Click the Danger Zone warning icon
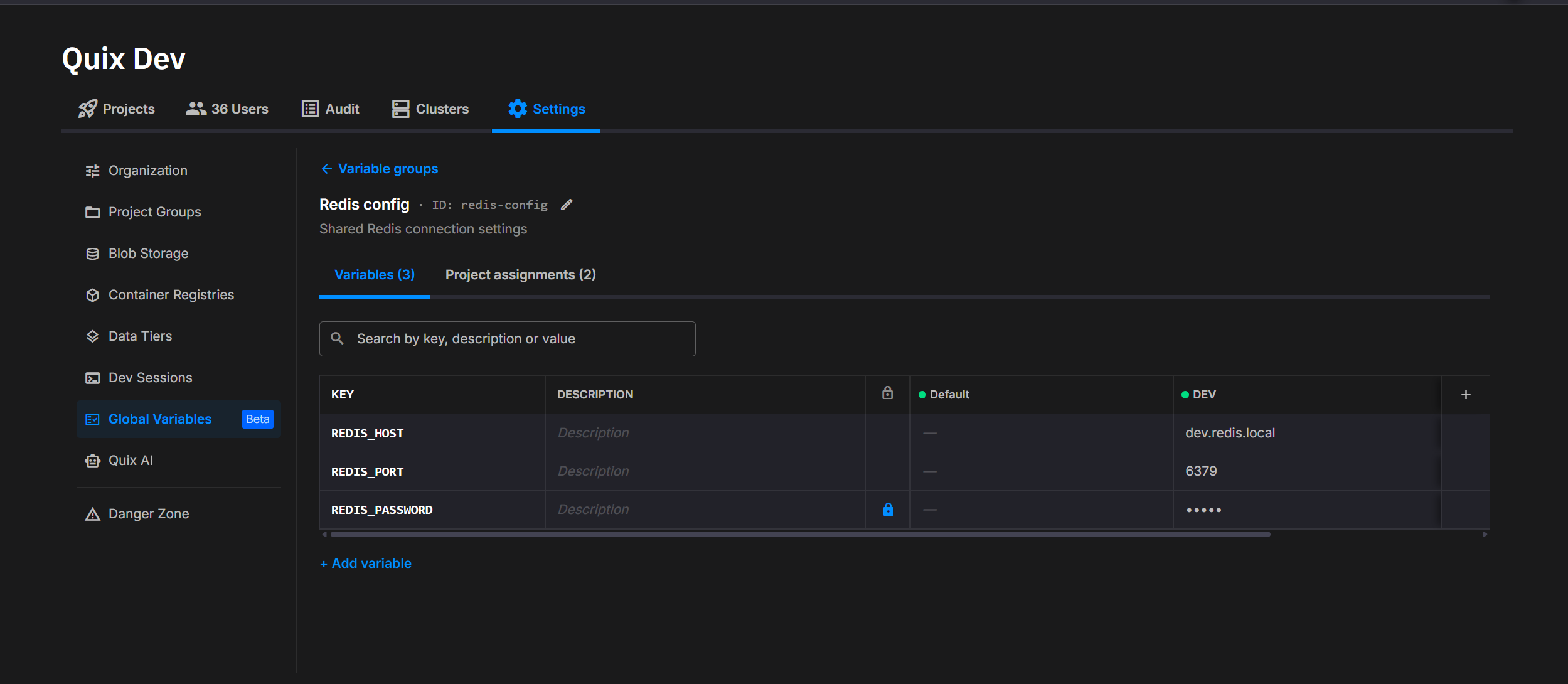1568x684 pixels. coord(93,514)
